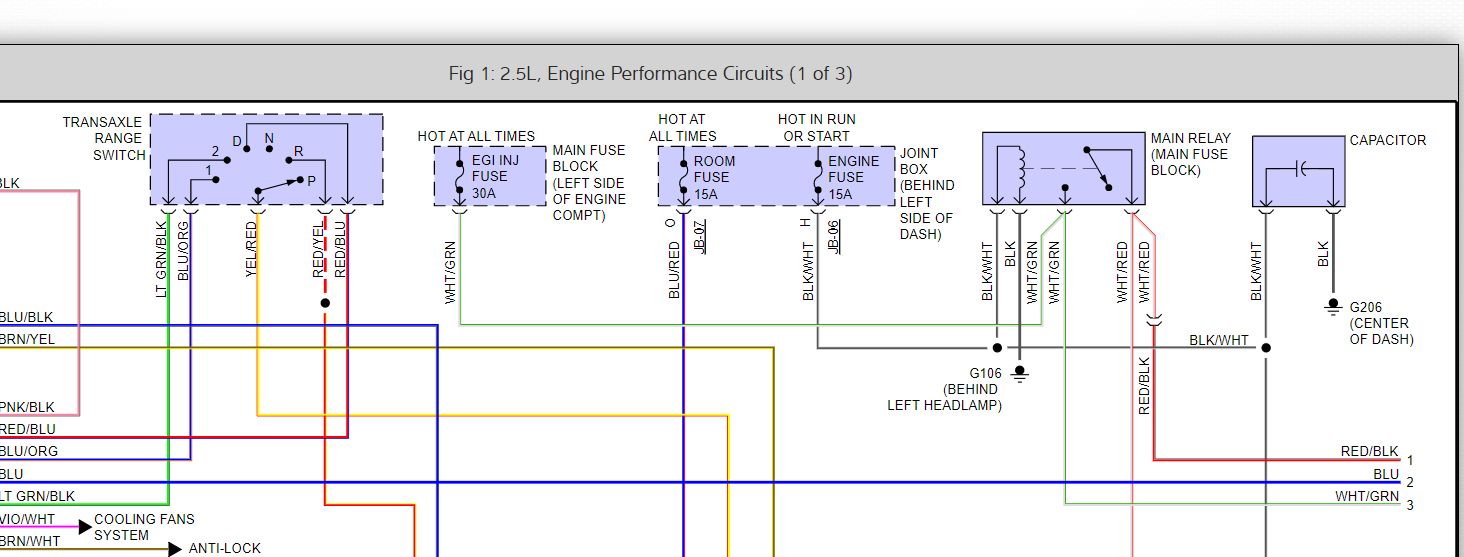Click the EGI INJ 30A fuse symbol
The image size is (1464, 557).
click(x=460, y=176)
